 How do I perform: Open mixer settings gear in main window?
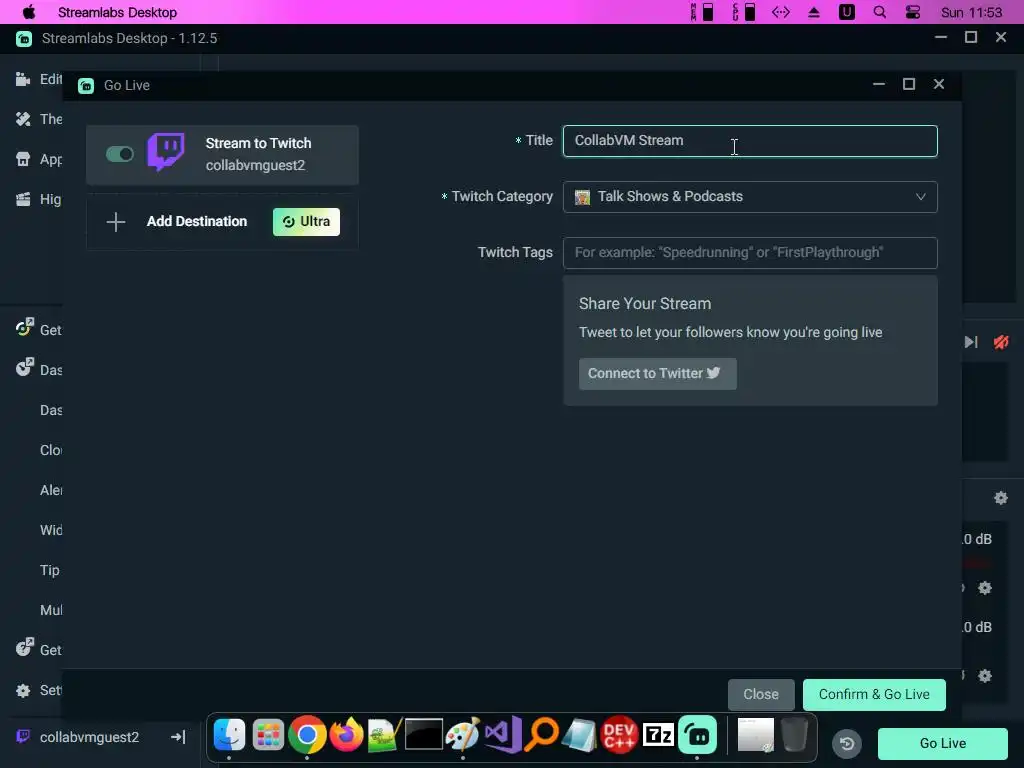(x=1000, y=498)
